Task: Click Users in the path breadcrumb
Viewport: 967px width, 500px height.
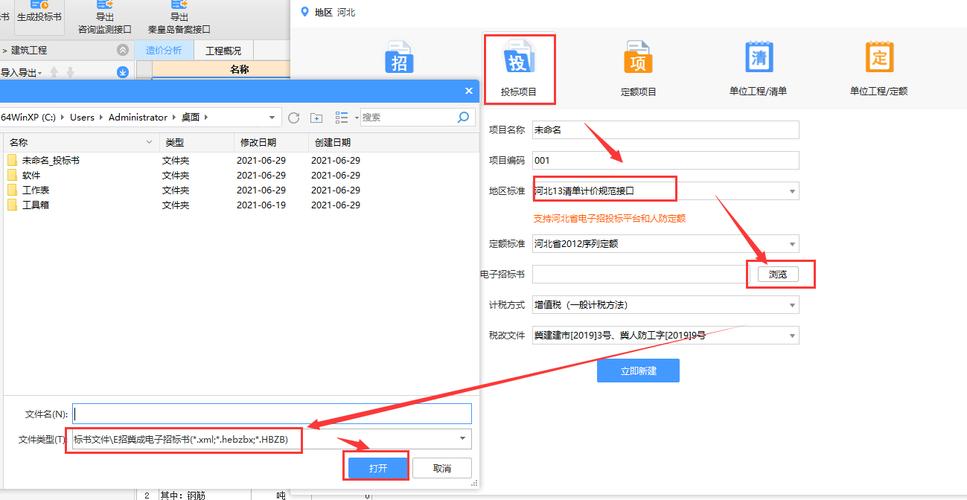Action: [82, 117]
